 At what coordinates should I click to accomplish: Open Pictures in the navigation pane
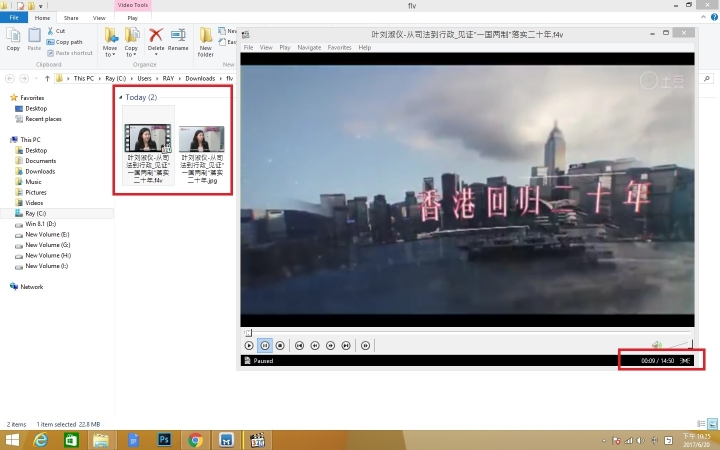pyautogui.click(x=36, y=192)
